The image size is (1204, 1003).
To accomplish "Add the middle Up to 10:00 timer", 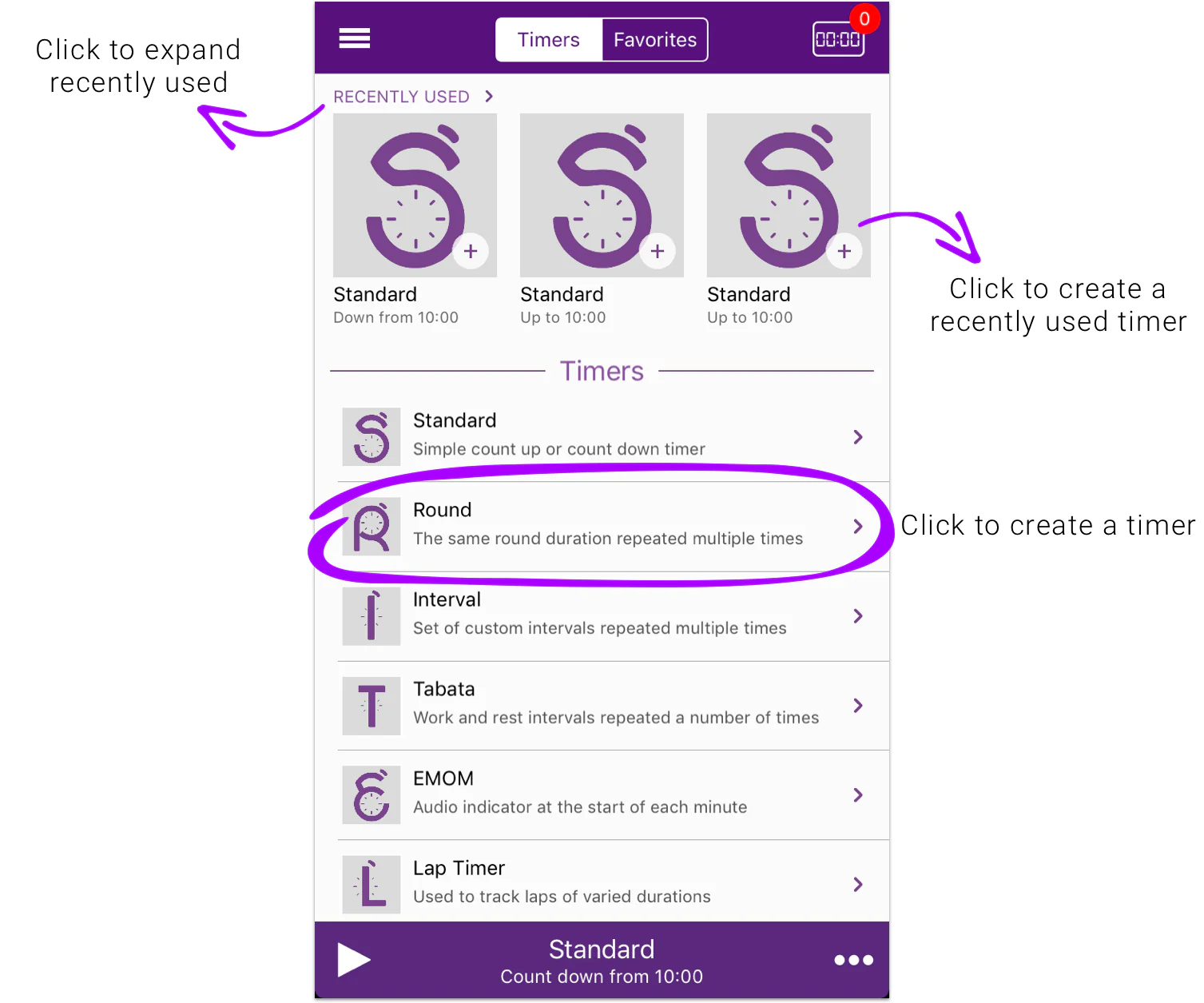I will click(658, 251).
